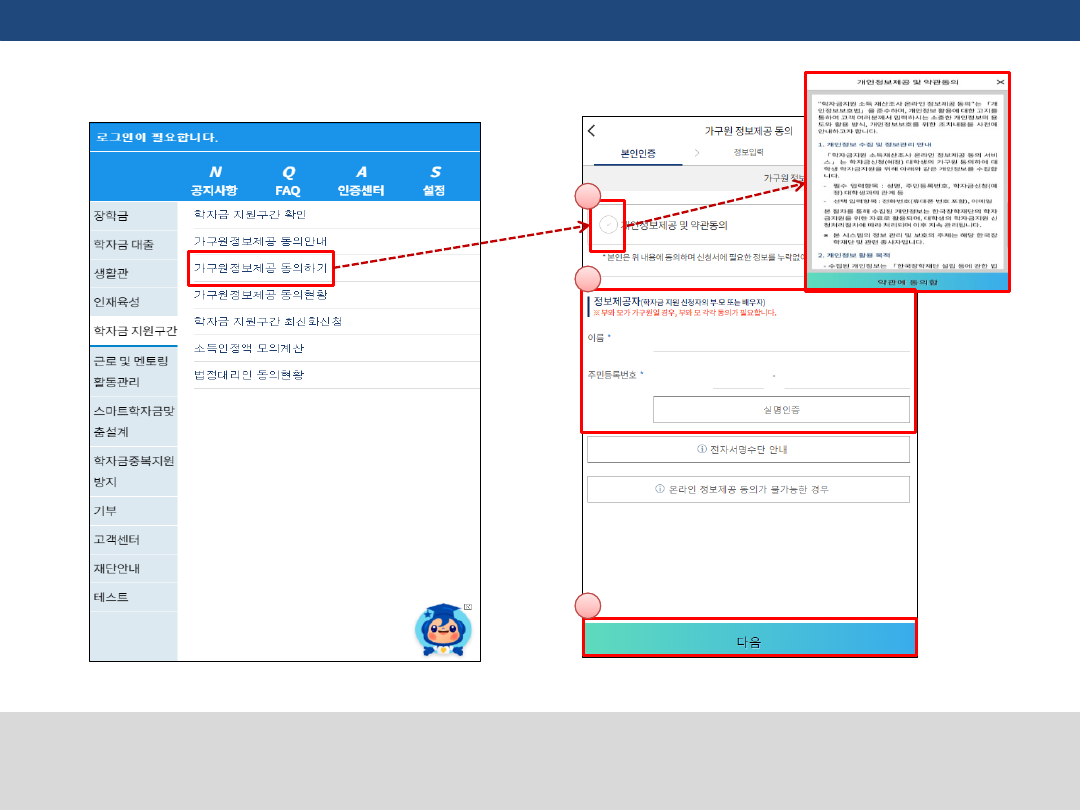
Task: Select 근로 및 멘토링 활동관리 menu
Action: point(134,371)
